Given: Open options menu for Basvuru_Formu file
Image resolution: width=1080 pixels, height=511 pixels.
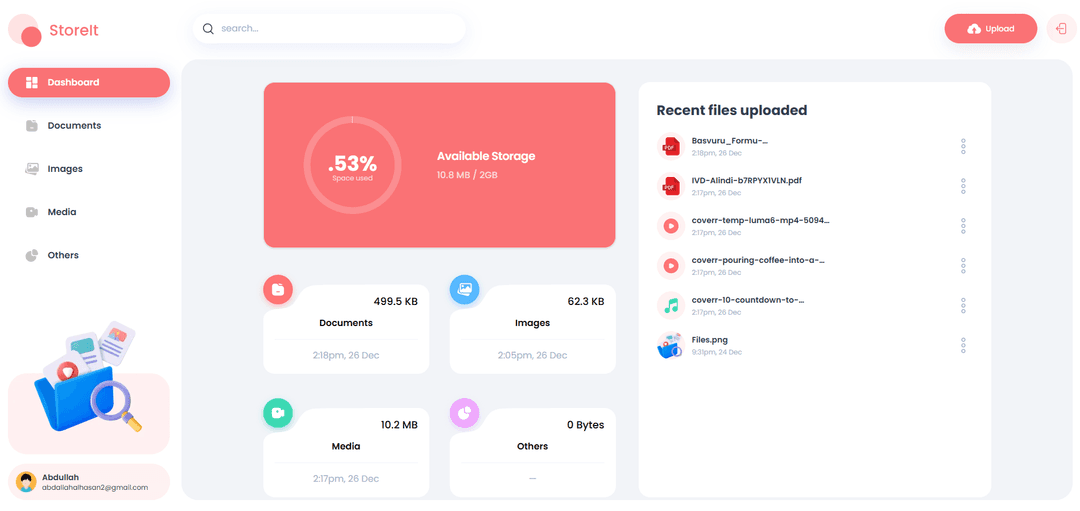Looking at the screenshot, I should click(x=963, y=146).
